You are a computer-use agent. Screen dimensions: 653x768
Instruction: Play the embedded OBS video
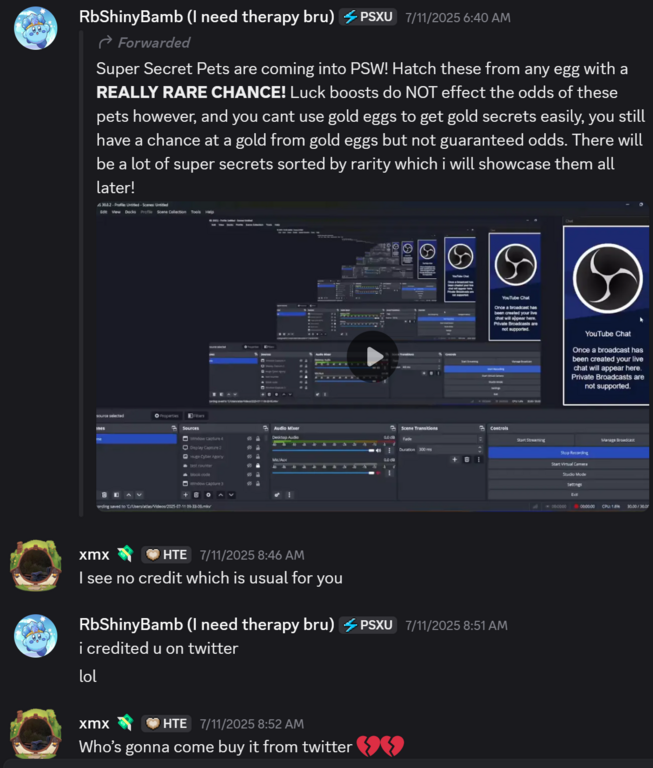[373, 356]
